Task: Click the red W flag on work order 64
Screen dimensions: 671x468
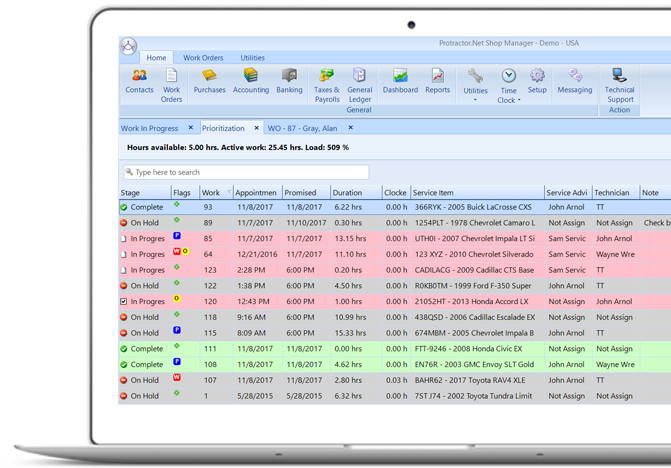Action: (x=176, y=251)
